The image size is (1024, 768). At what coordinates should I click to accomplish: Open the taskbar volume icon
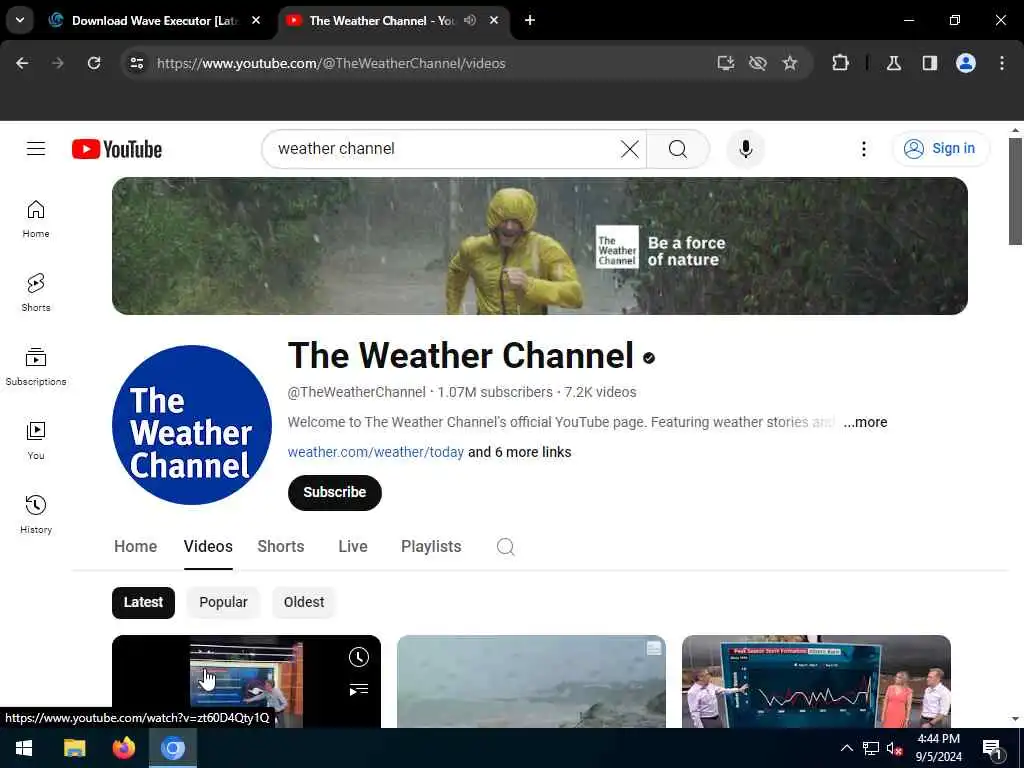895,748
